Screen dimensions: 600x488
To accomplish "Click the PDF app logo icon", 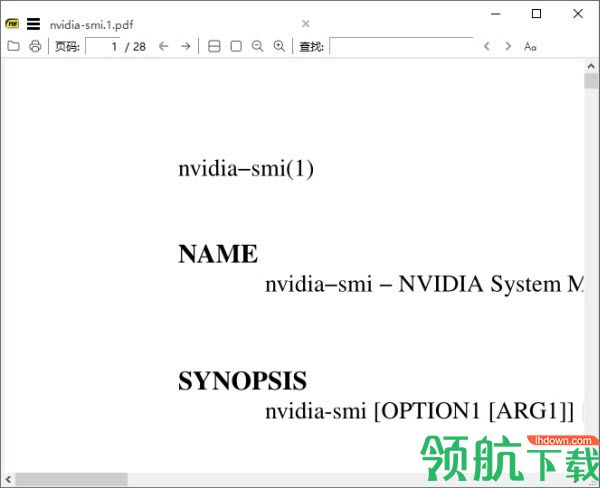I will (x=12, y=24).
